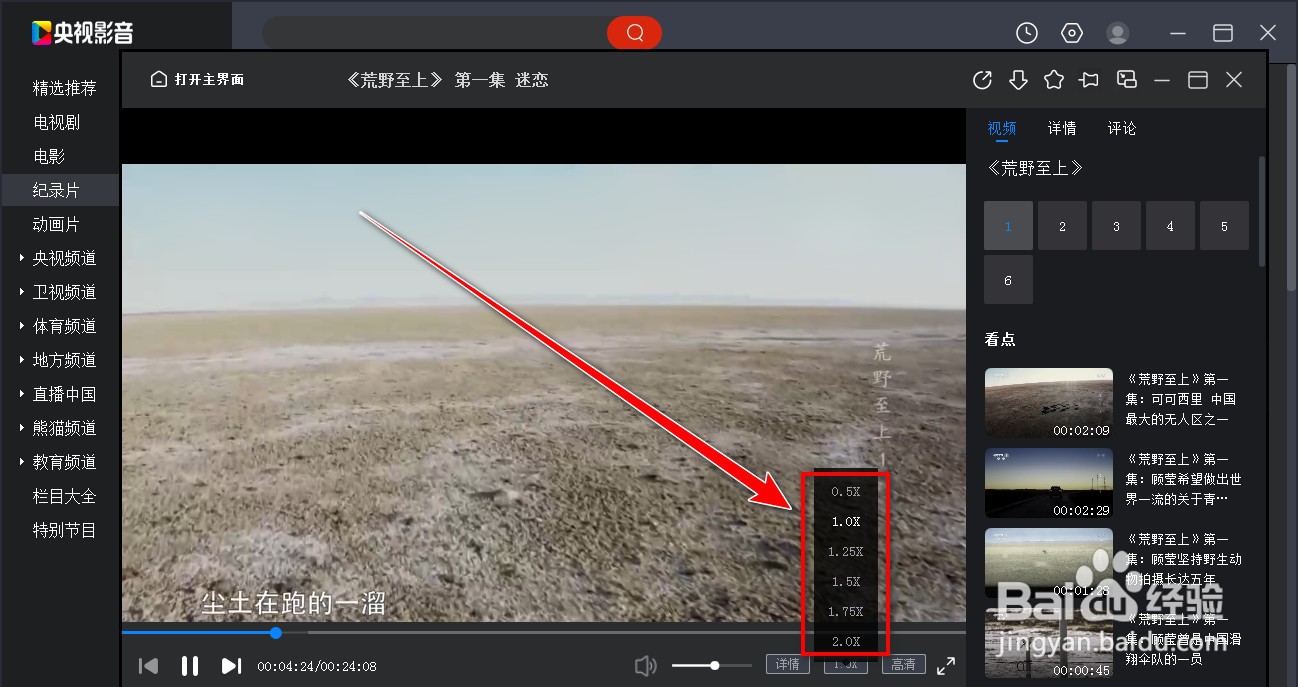This screenshot has height=687, width=1298.
Task: Switch to the 评论 tab
Action: (1122, 128)
